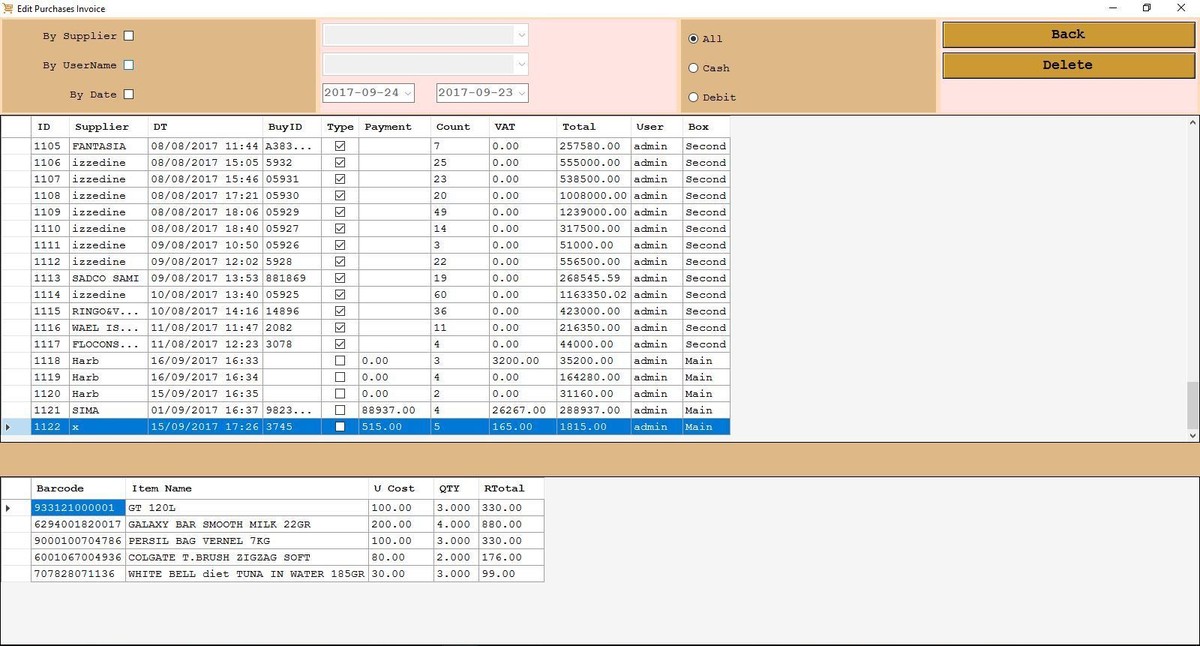Select the All radio option

[694, 39]
